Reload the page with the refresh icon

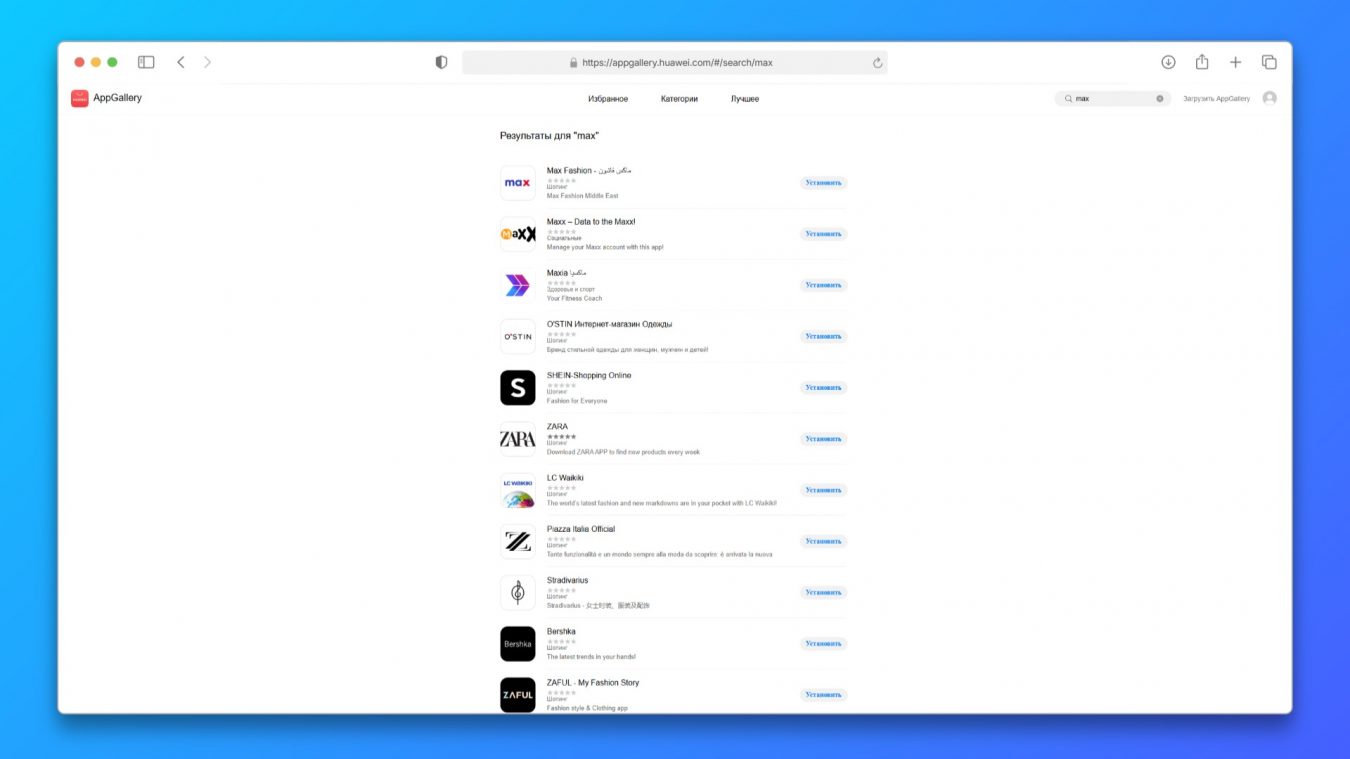pos(878,62)
